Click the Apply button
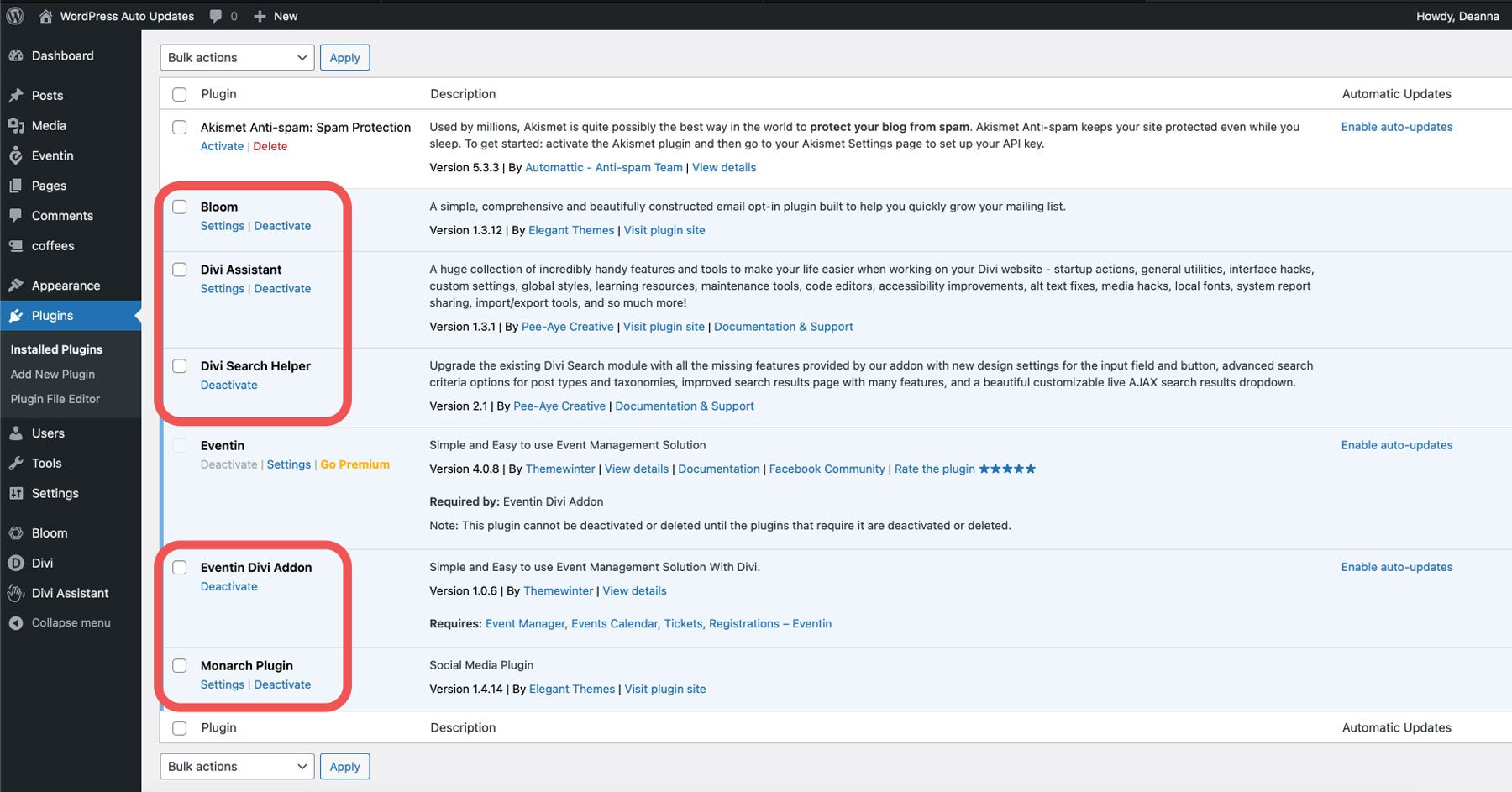Image resolution: width=1512 pixels, height=792 pixels. click(344, 57)
